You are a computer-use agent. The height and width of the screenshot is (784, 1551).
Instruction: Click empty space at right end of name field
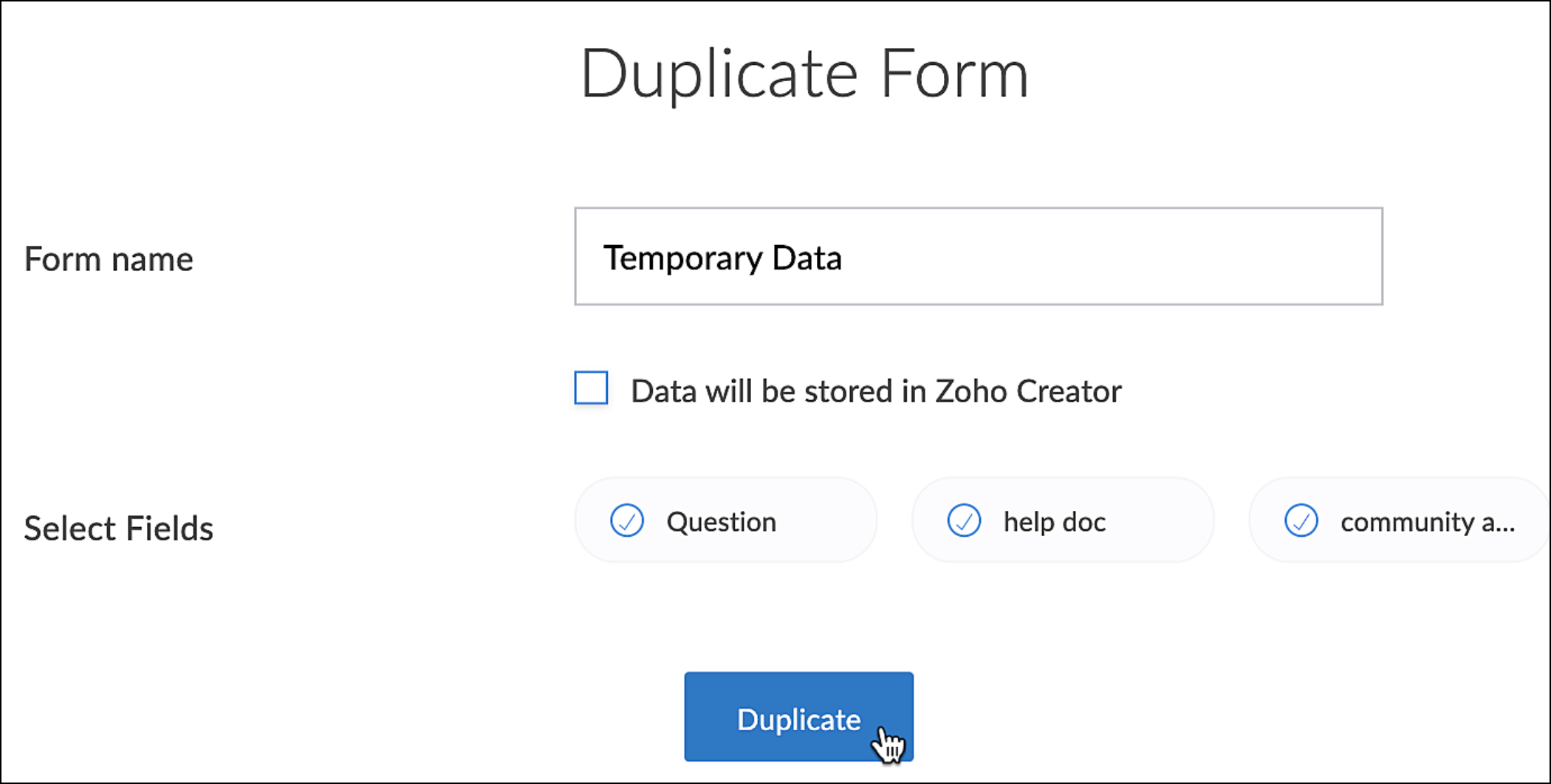pos(1256,256)
